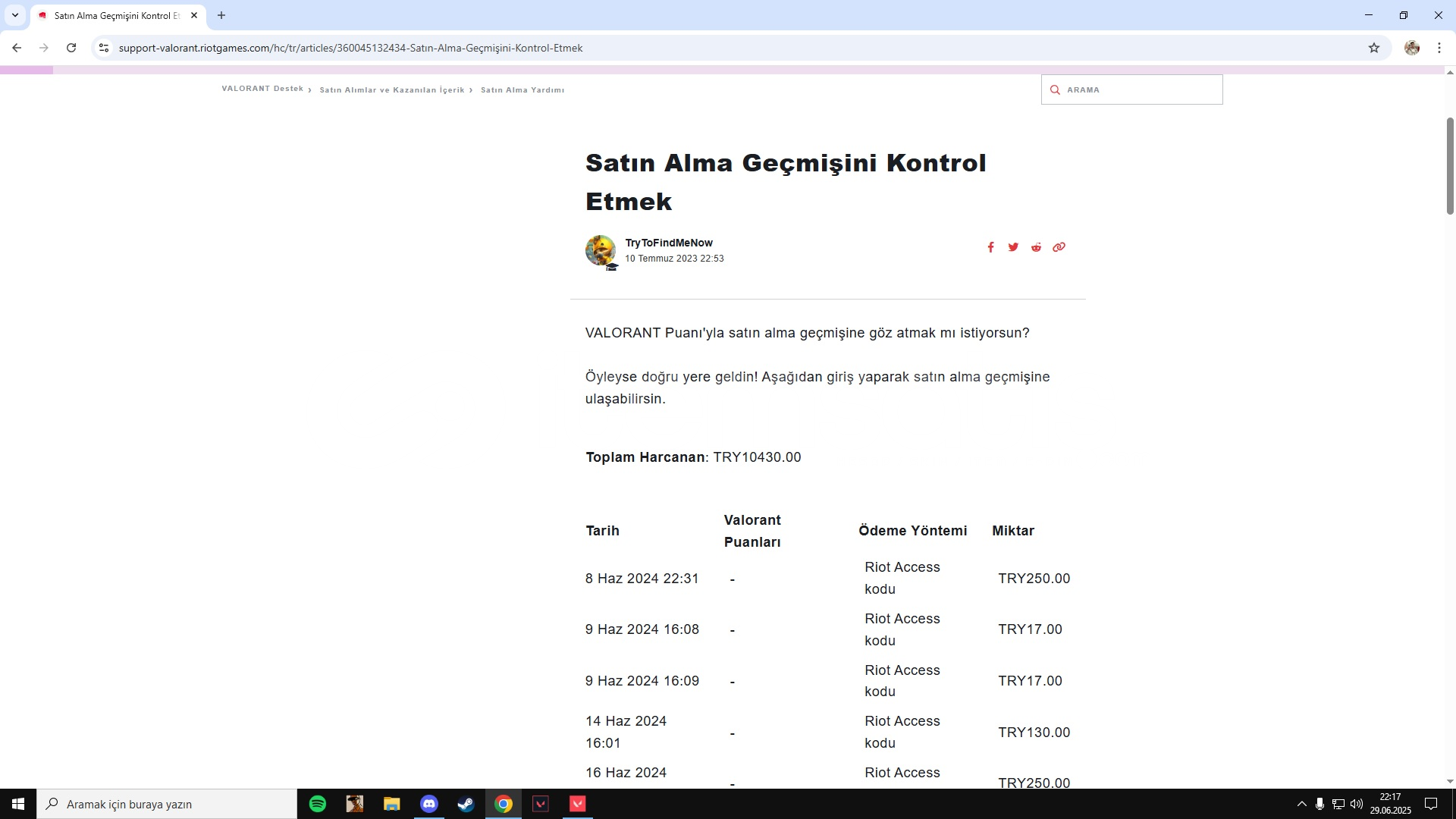Image resolution: width=1456 pixels, height=819 pixels.
Task: Click the article title heading
Action: pyautogui.click(x=786, y=182)
